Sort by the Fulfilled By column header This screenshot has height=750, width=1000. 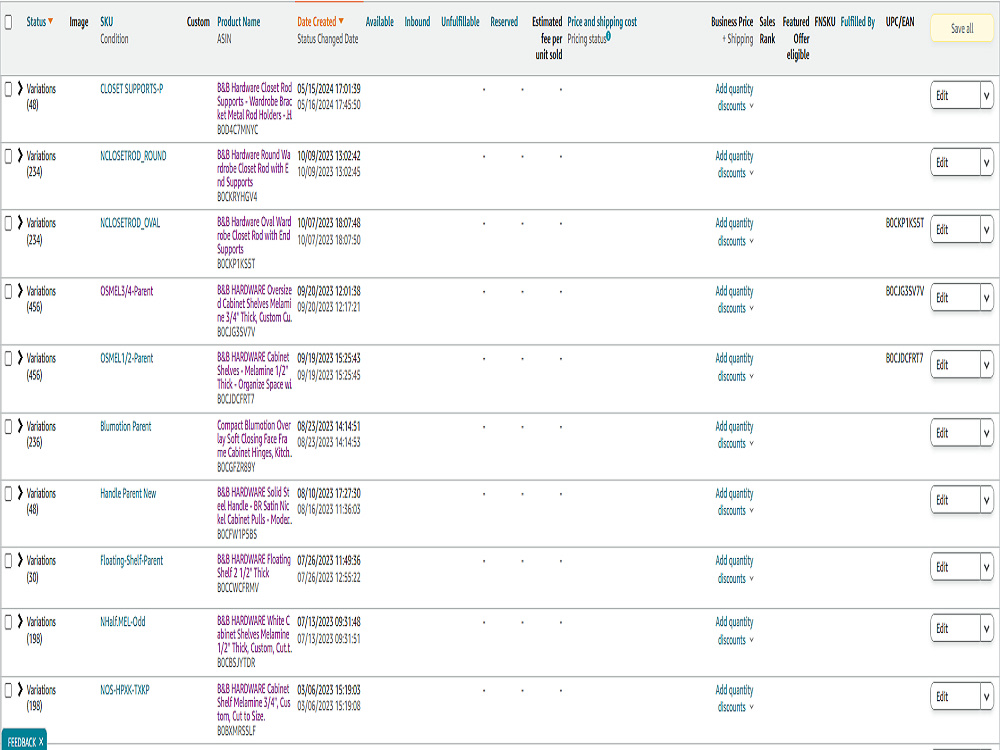(x=858, y=22)
